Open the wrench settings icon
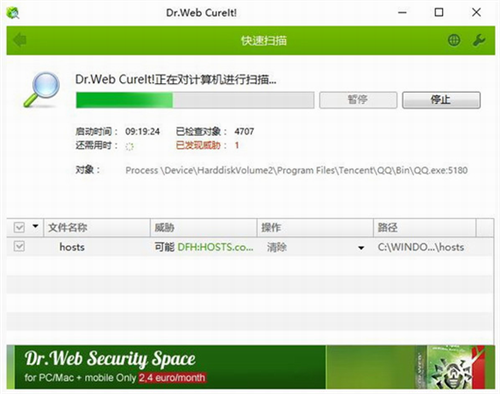This screenshot has height=394, width=500. point(479,40)
